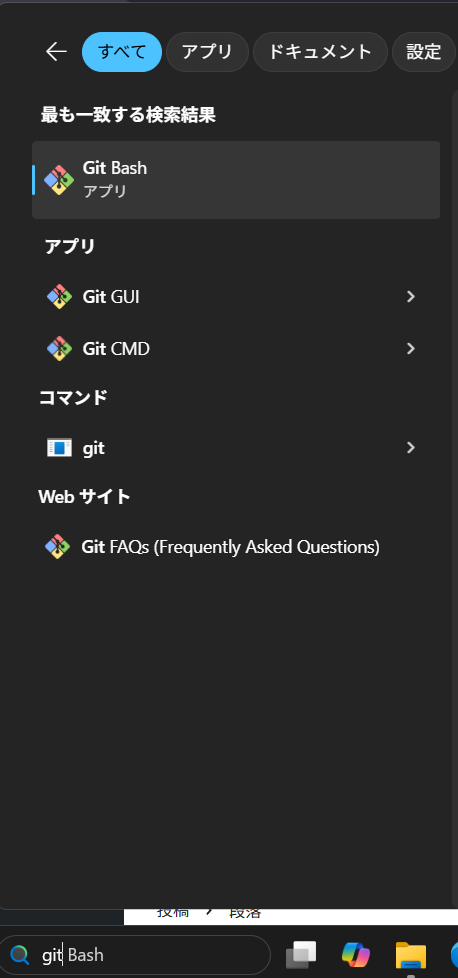Click the Git Bash app icon
This screenshot has height=978, width=458.
pos(59,180)
